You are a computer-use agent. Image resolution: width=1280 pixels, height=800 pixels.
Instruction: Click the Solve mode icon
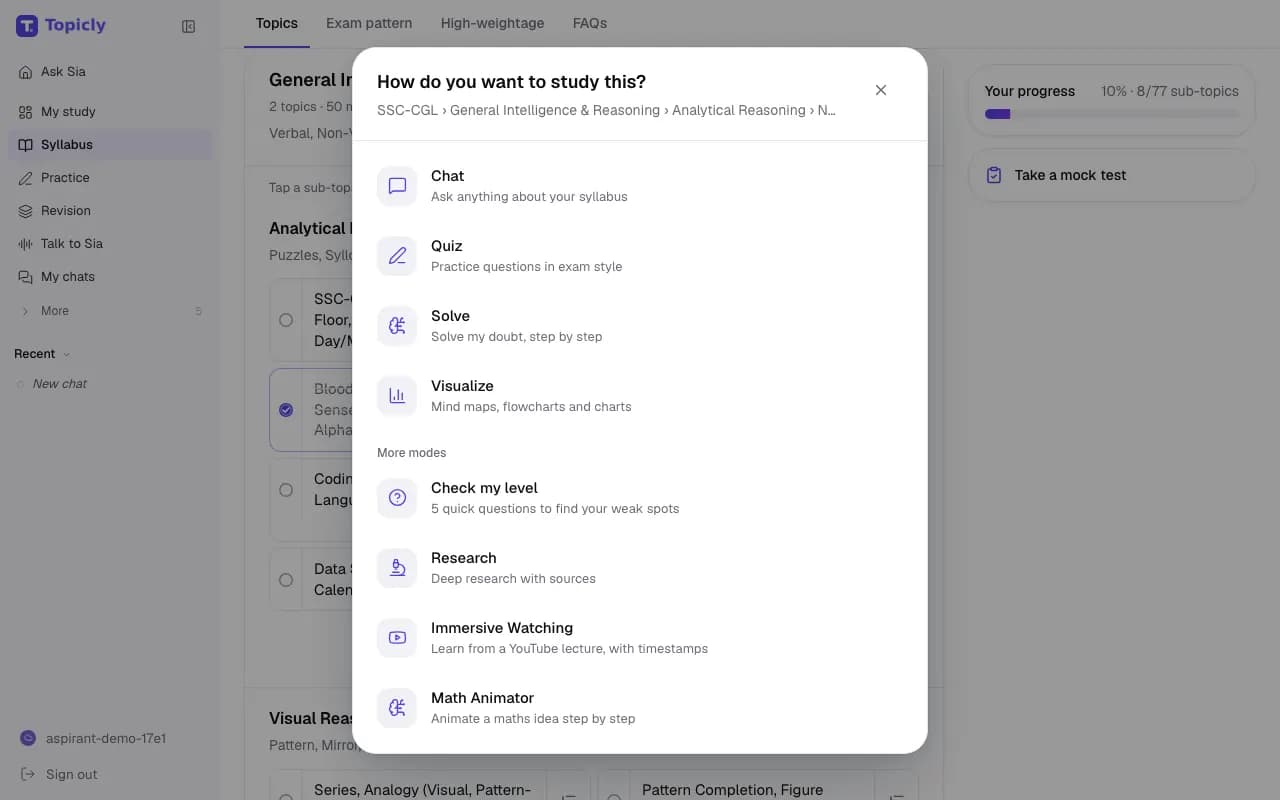coord(397,326)
